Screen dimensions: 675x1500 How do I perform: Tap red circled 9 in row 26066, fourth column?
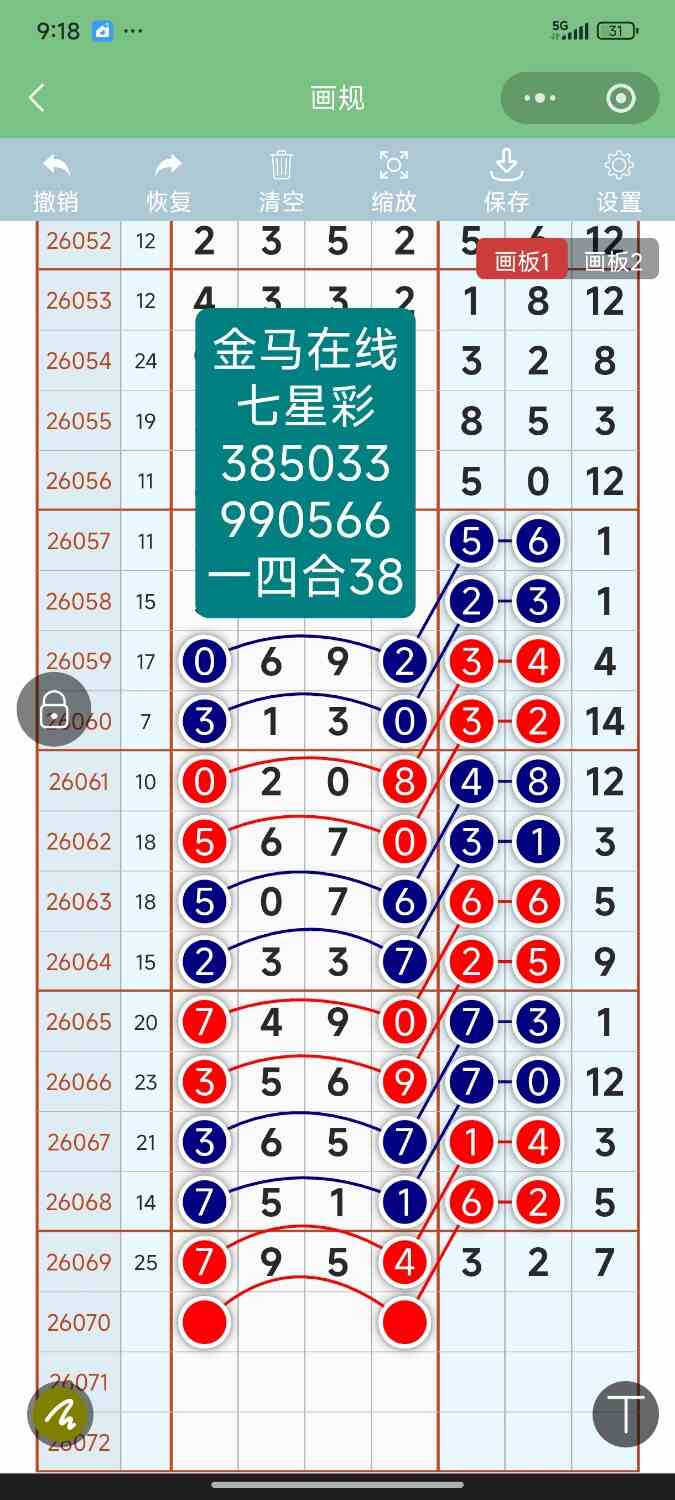405,1082
